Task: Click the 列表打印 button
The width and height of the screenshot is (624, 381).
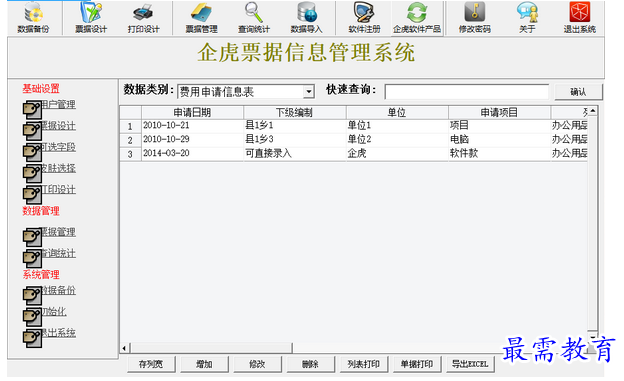Action: pyautogui.click(x=364, y=364)
